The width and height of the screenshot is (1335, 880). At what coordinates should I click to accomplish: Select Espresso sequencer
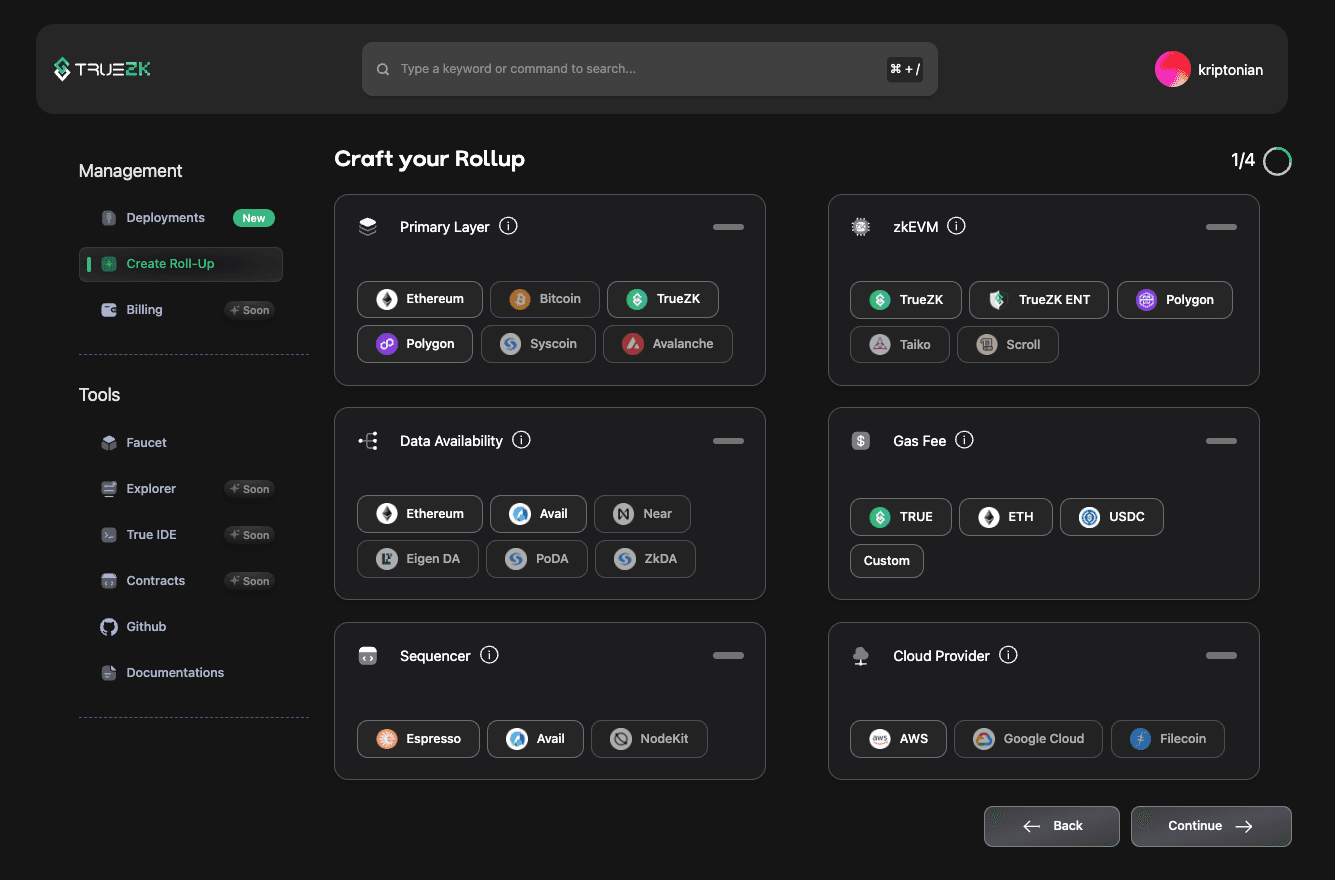[x=418, y=739]
